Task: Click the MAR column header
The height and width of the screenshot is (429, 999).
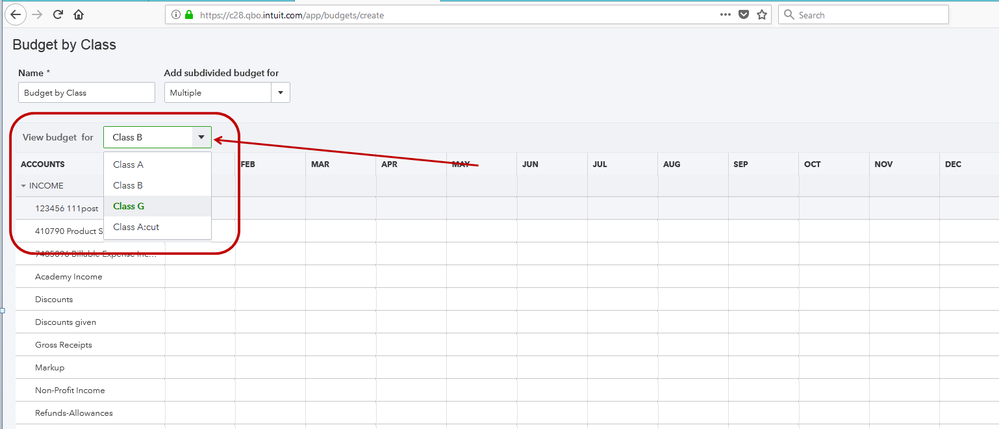Action: point(320,164)
